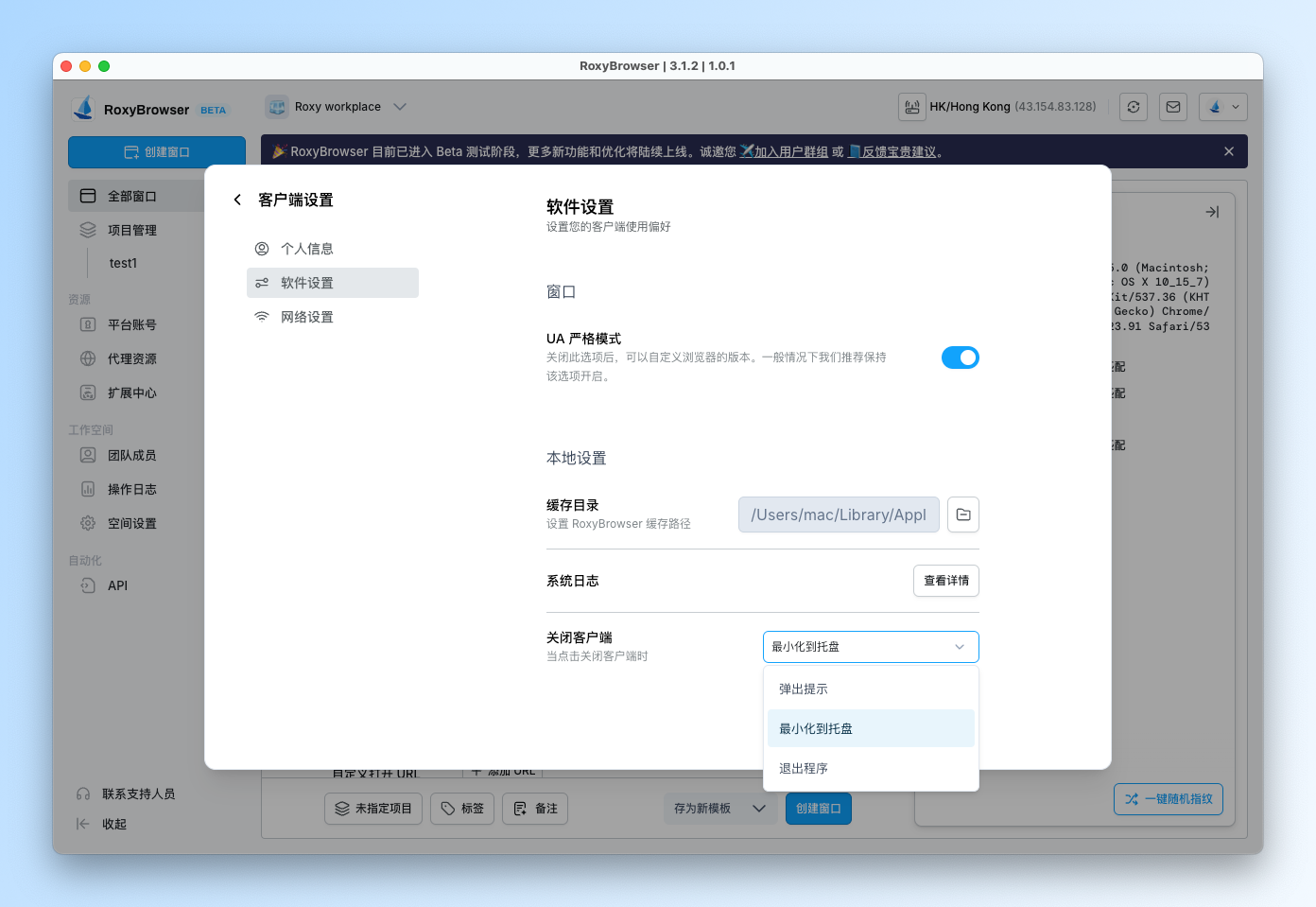Screen dimensions: 1316x907
Task: Collapse the right panel with the arrow icon
Action: click(1212, 212)
